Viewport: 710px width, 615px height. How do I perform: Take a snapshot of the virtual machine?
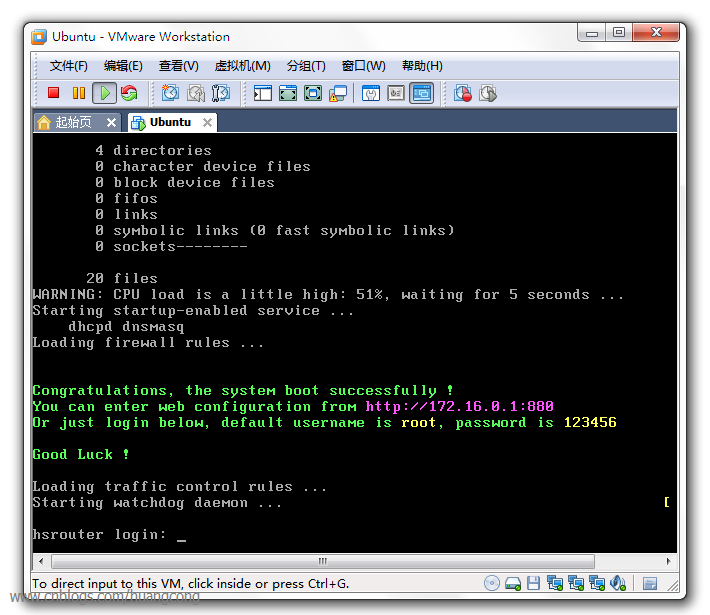coord(170,93)
